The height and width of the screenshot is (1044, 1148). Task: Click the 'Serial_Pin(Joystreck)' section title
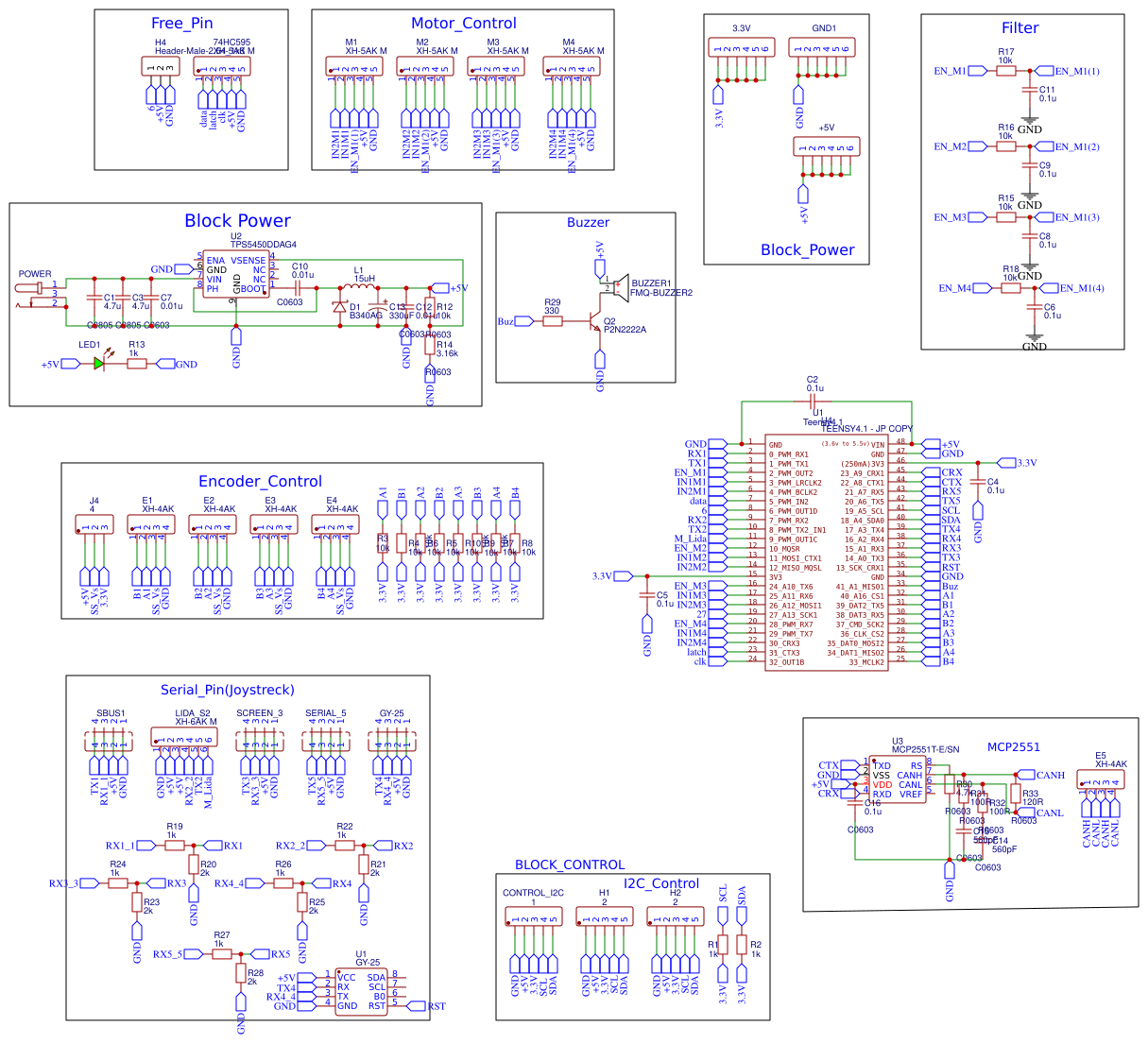click(x=228, y=690)
